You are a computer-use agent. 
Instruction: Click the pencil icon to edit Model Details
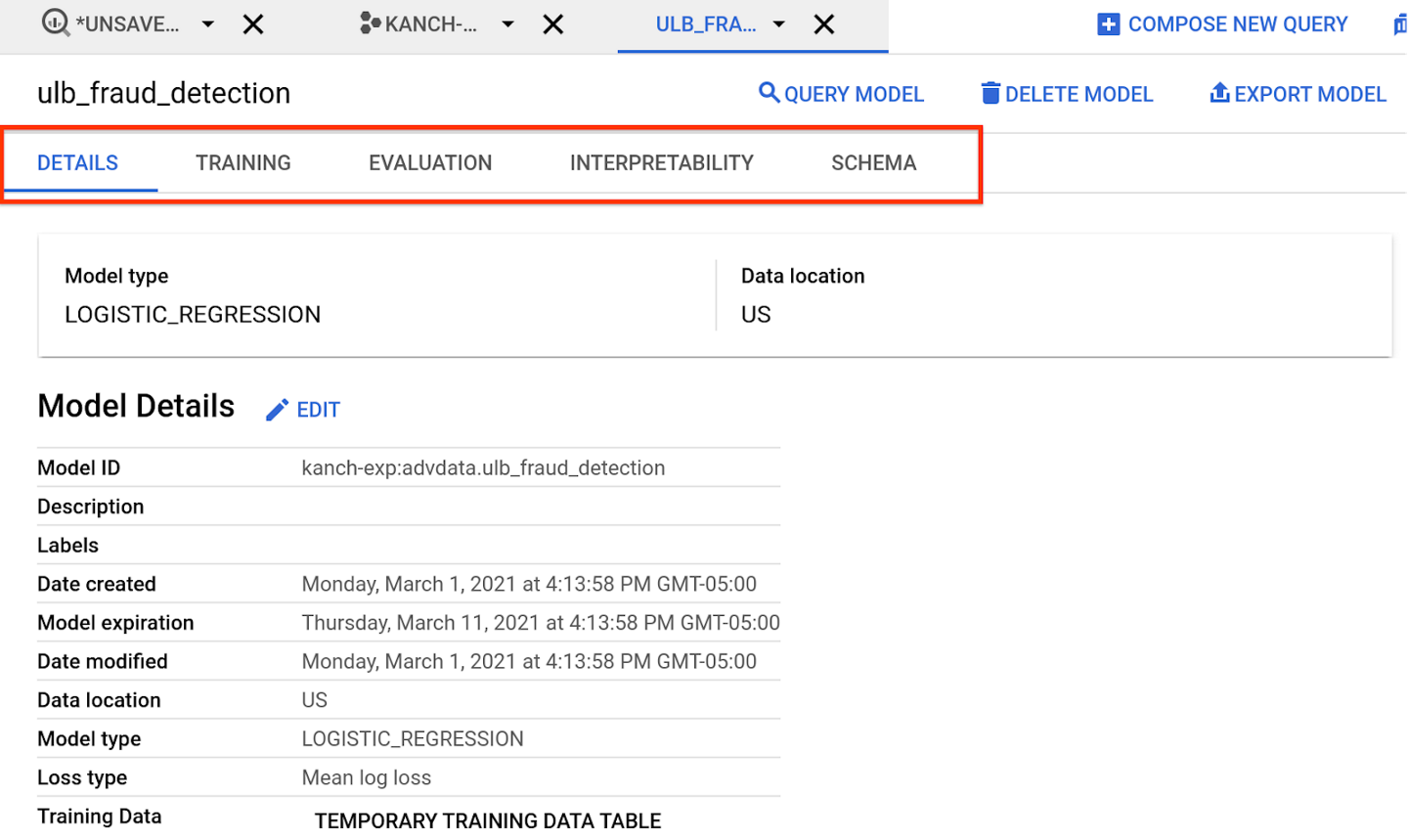point(277,409)
